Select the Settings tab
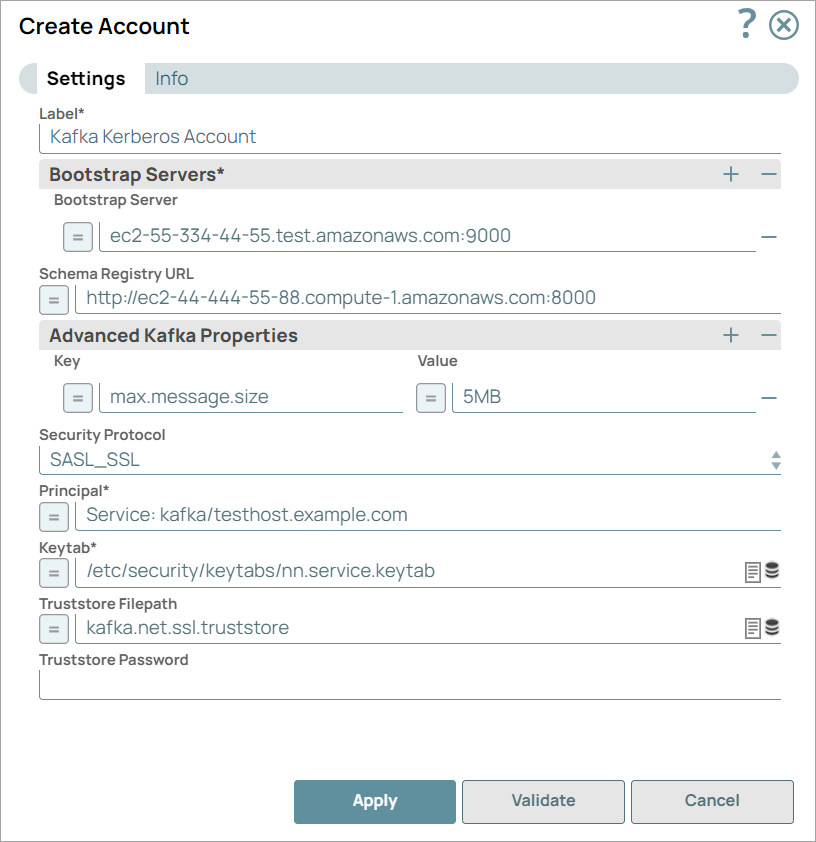Image resolution: width=816 pixels, height=842 pixels. tap(86, 78)
